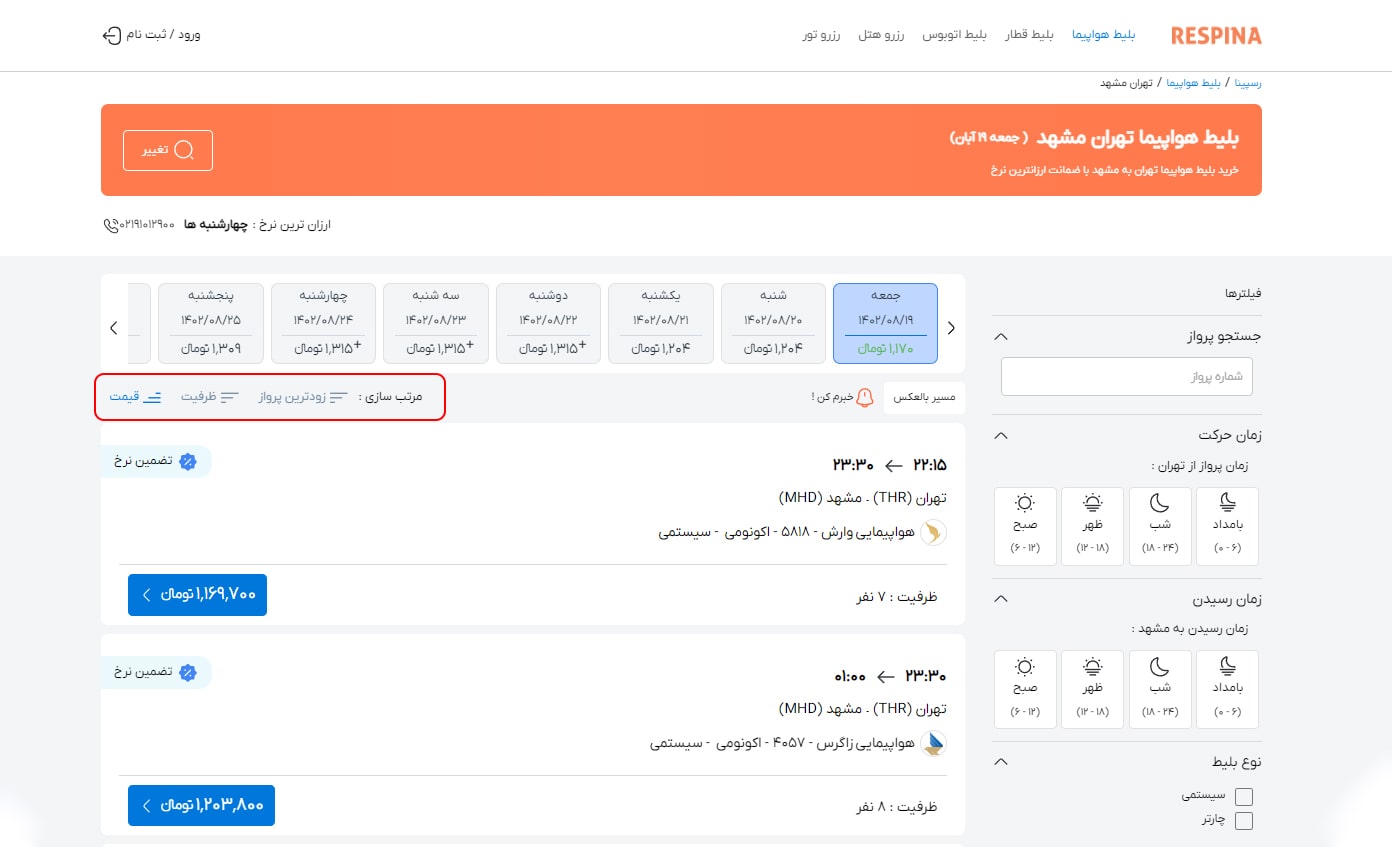Select the بامداد arrival time filter icon
The image size is (1392, 847).
coord(1227,666)
